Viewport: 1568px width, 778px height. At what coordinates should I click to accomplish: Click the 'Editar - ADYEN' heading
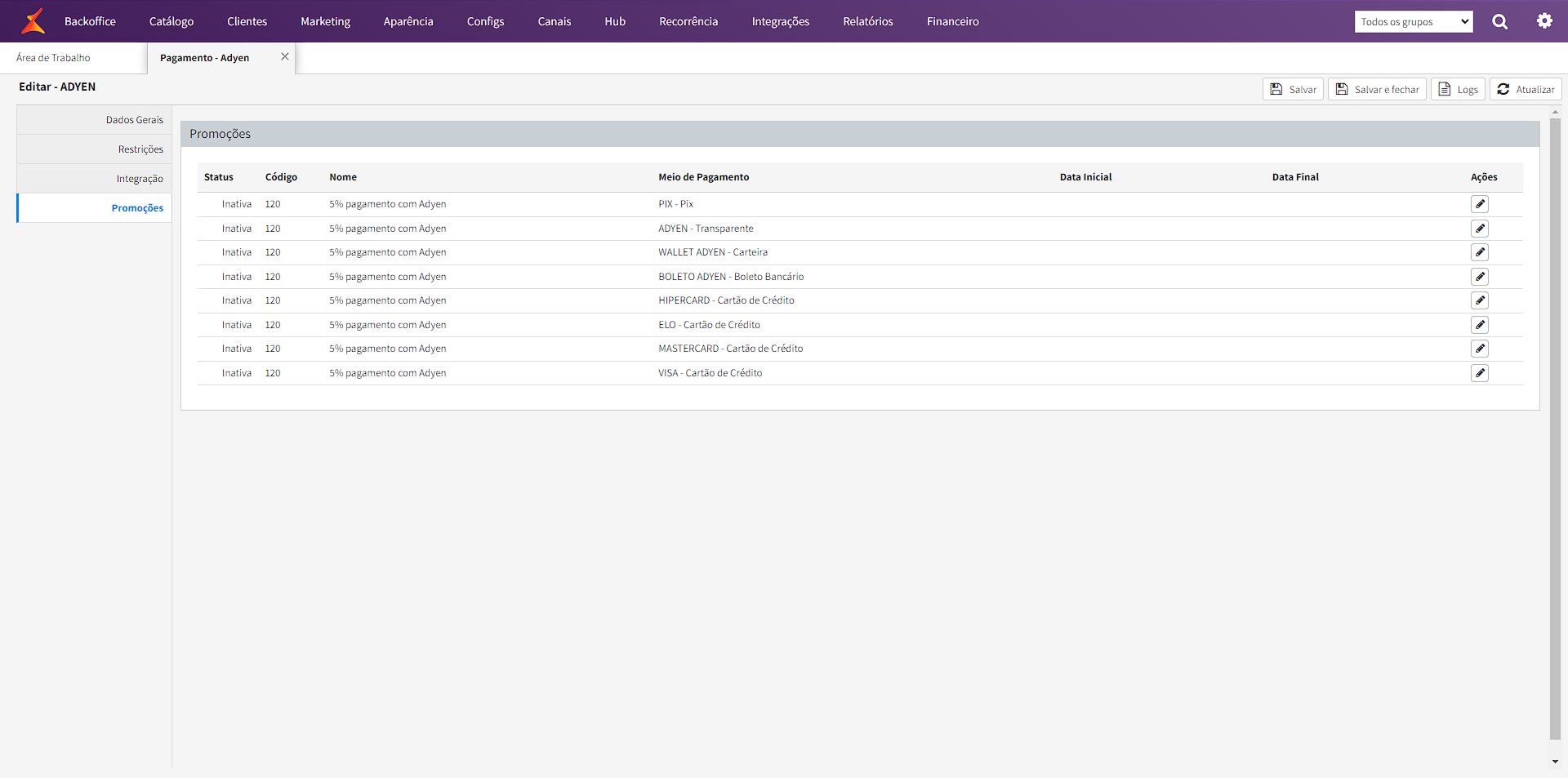[x=57, y=87]
